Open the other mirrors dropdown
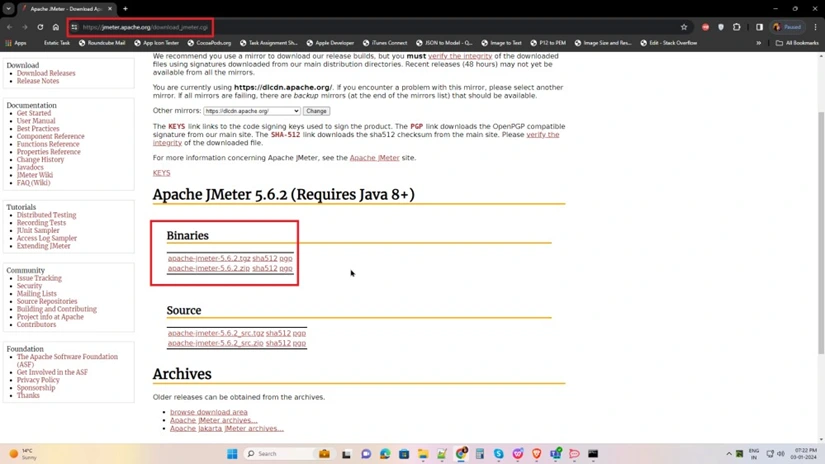 [251, 111]
